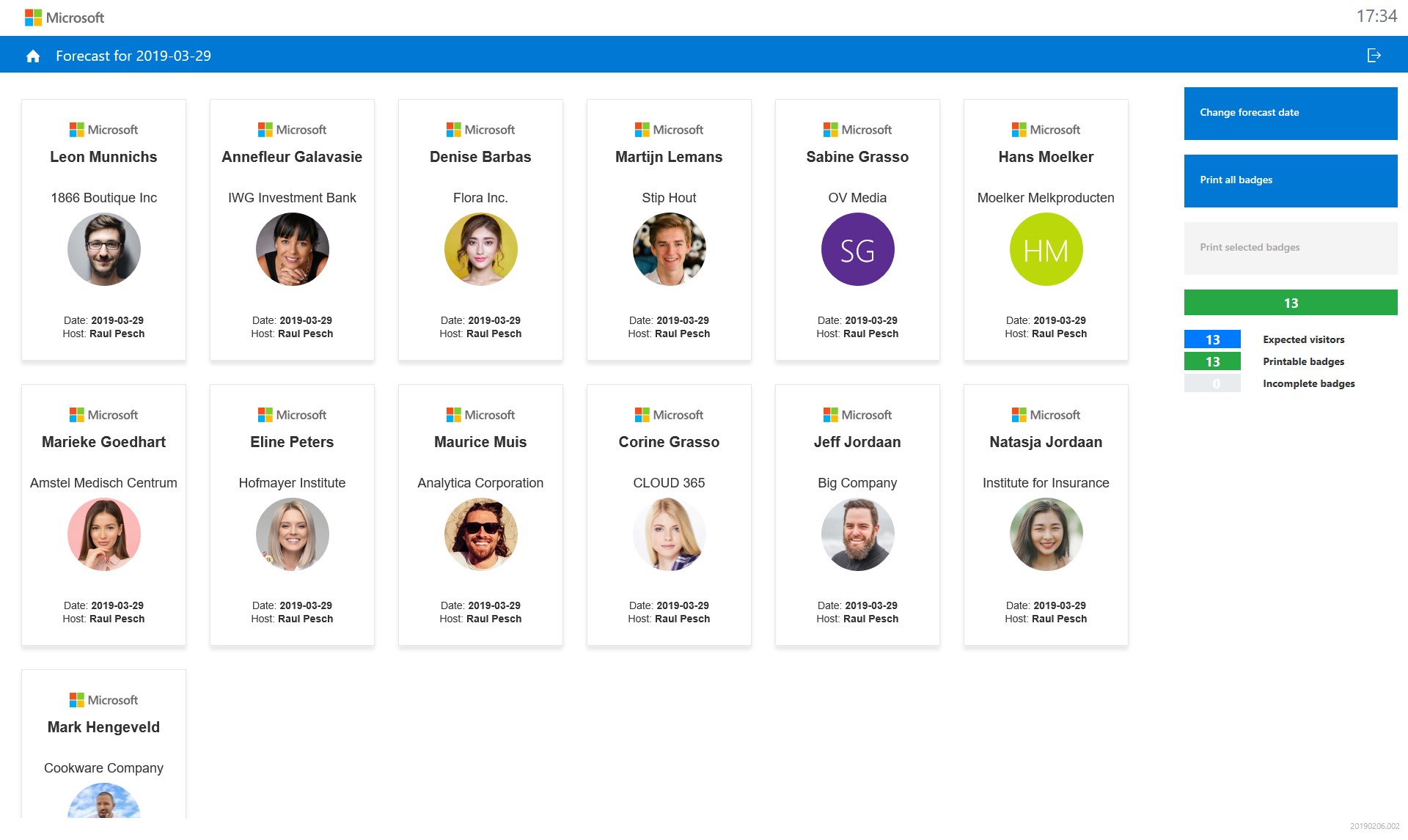Click the green 13 progress bar
Image resolution: width=1408 pixels, height=840 pixels.
1290,303
